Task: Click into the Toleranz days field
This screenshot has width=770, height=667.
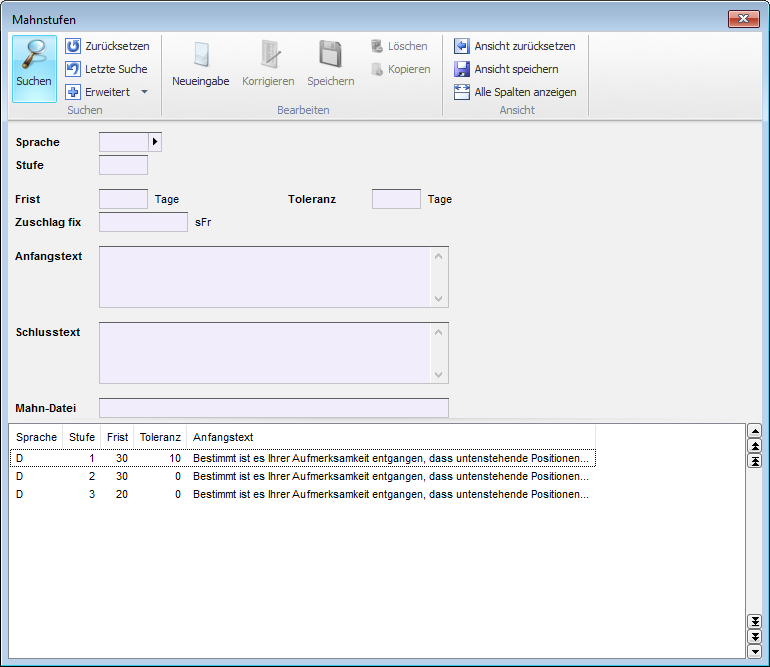Action: [x=396, y=199]
